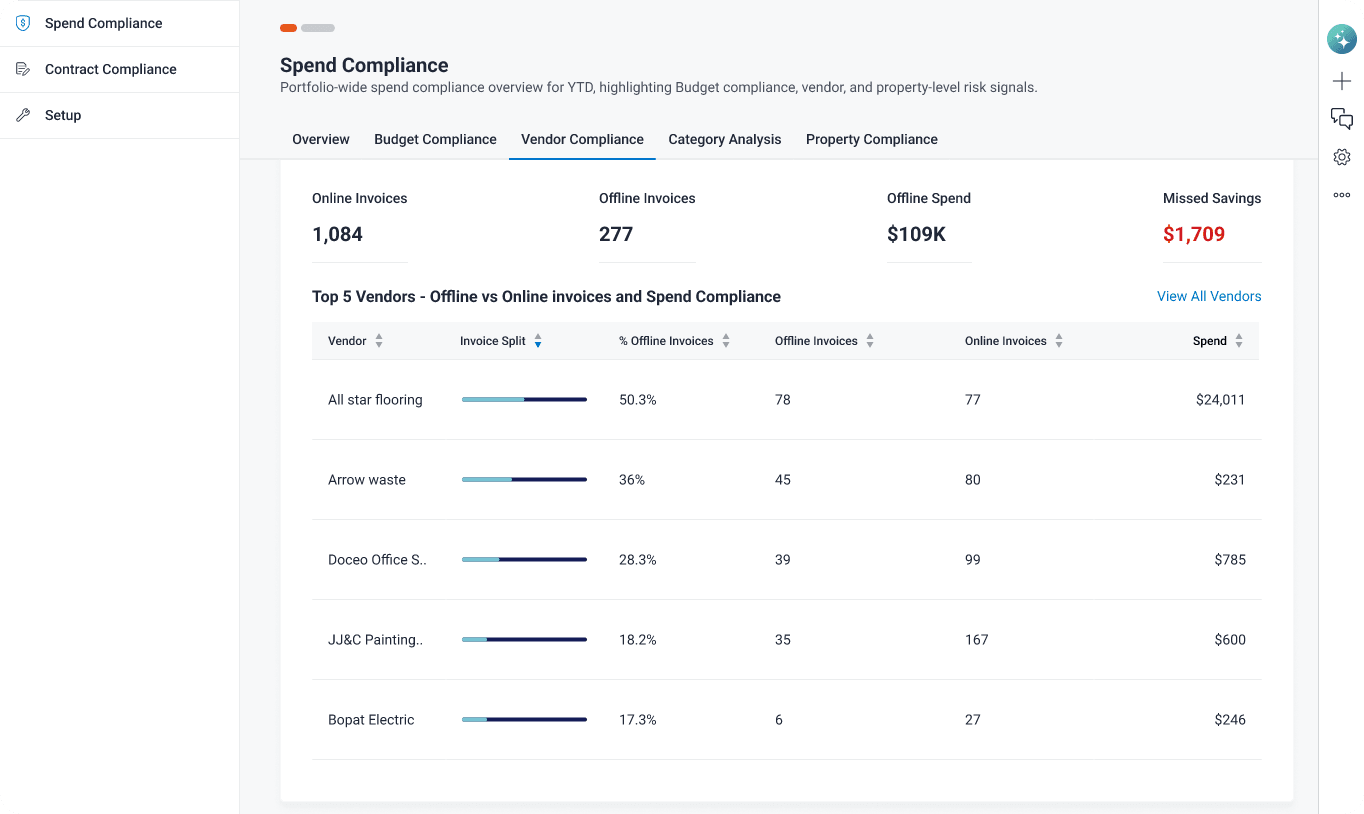
Task: Open the chat bubbles icon
Action: 1342,119
